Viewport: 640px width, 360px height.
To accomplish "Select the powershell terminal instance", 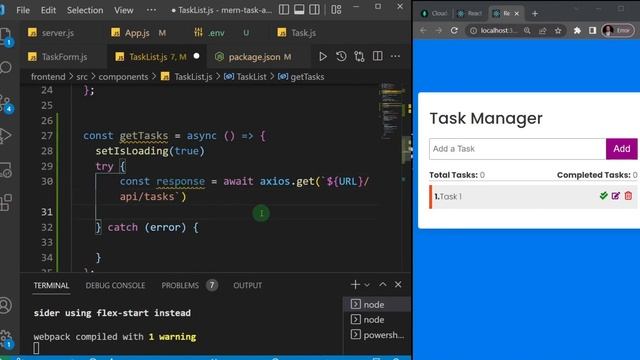I will (x=377, y=335).
